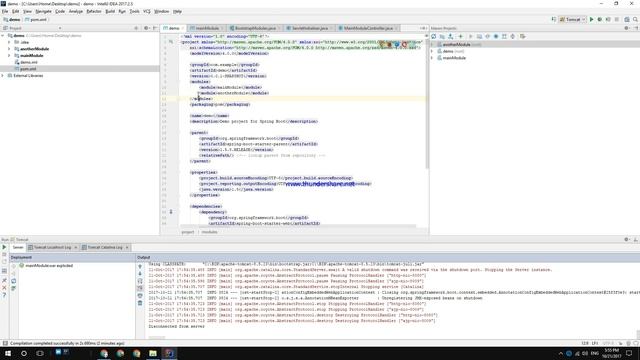Image resolution: width=640 pixels, height=360 pixels.
Task: Open Project panel settings gear
Action: coord(146,28)
